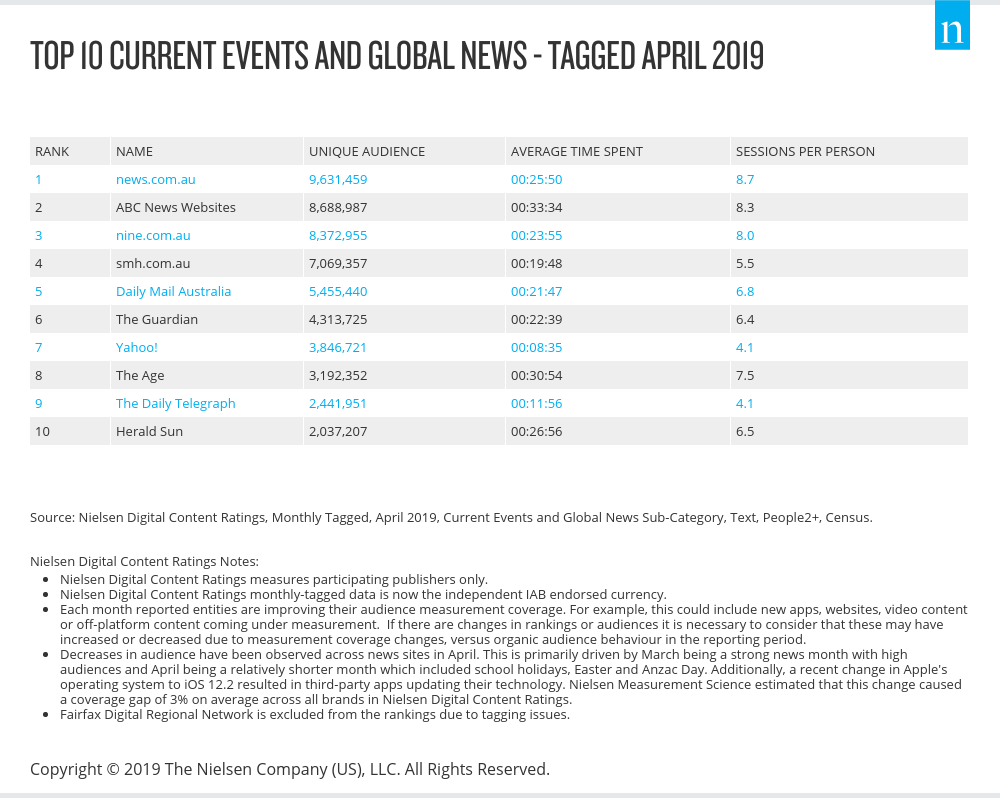Select the sessions value 6.4
Image resolution: width=1000 pixels, height=798 pixels.
pyautogui.click(x=745, y=320)
